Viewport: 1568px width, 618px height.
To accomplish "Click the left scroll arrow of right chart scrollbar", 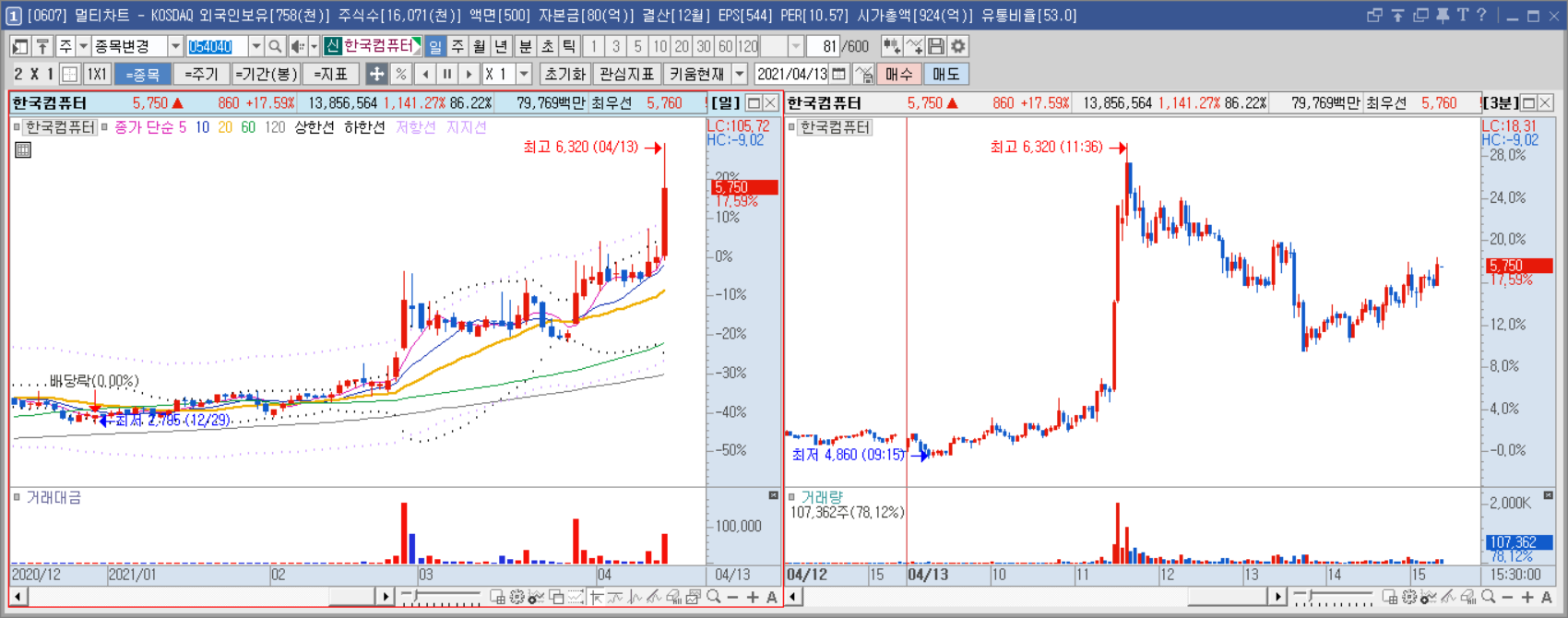I will coord(793,597).
